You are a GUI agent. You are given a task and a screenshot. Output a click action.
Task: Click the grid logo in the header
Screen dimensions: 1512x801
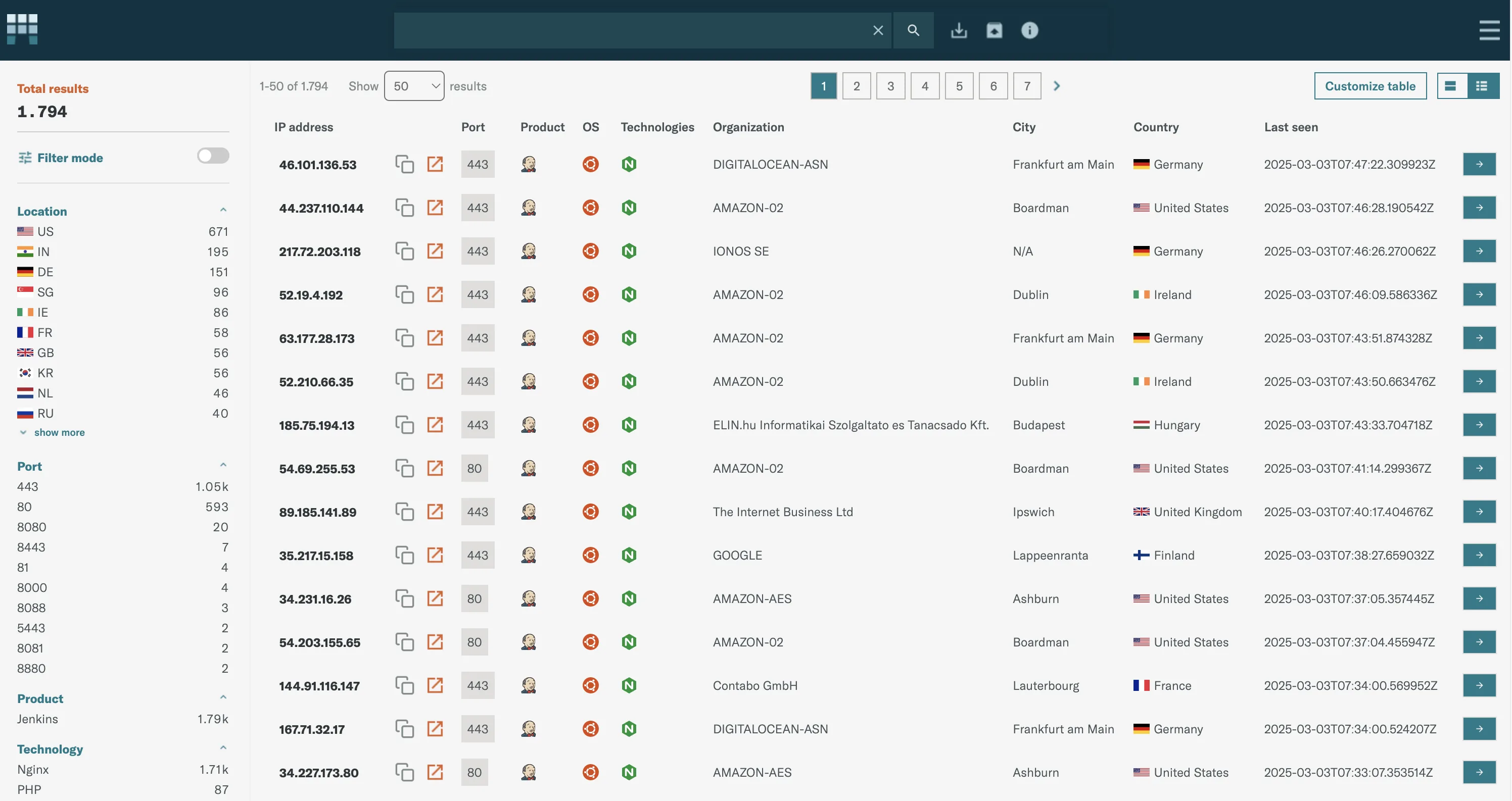click(22, 29)
